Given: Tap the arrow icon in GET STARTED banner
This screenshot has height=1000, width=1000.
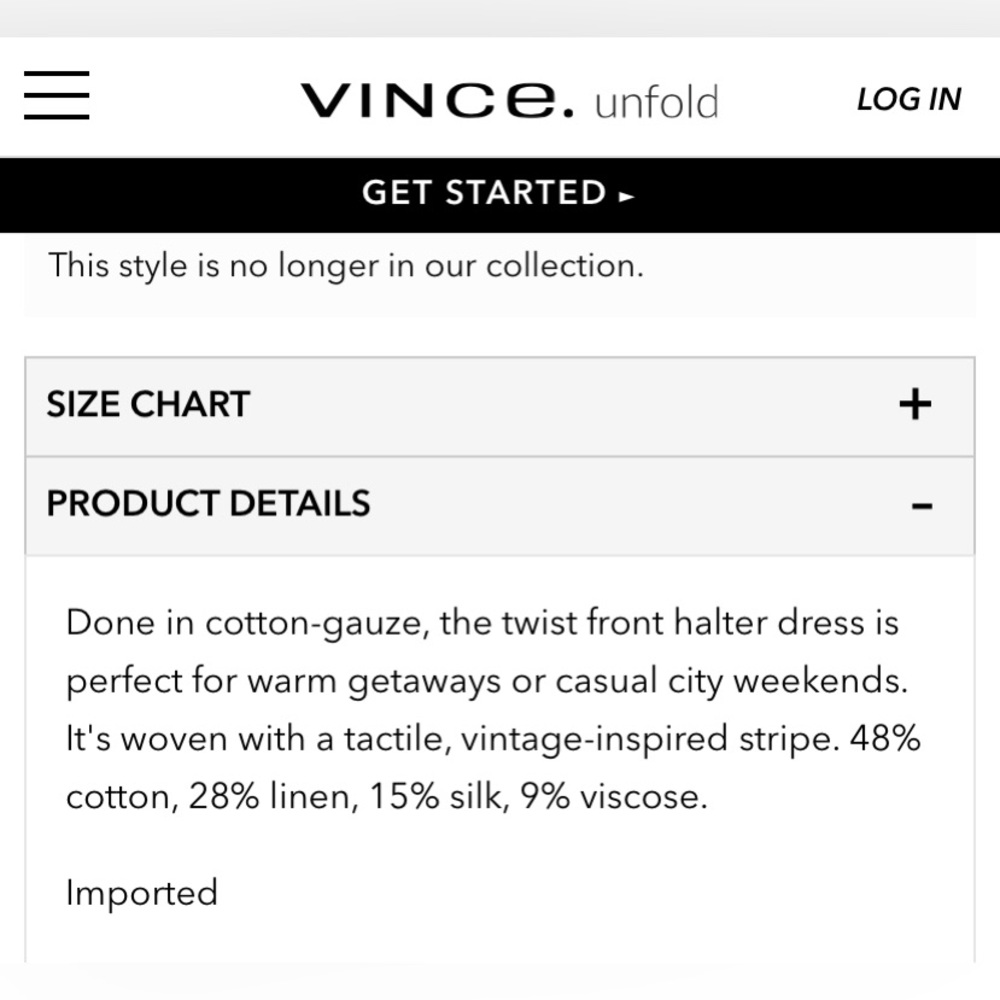Looking at the screenshot, I should click(629, 196).
